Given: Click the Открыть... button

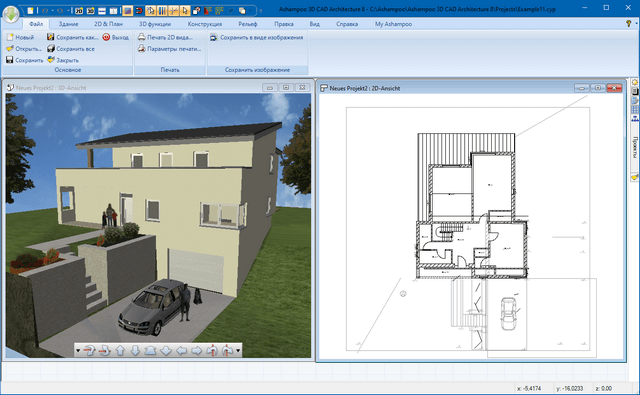Looking at the screenshot, I should tap(24, 49).
